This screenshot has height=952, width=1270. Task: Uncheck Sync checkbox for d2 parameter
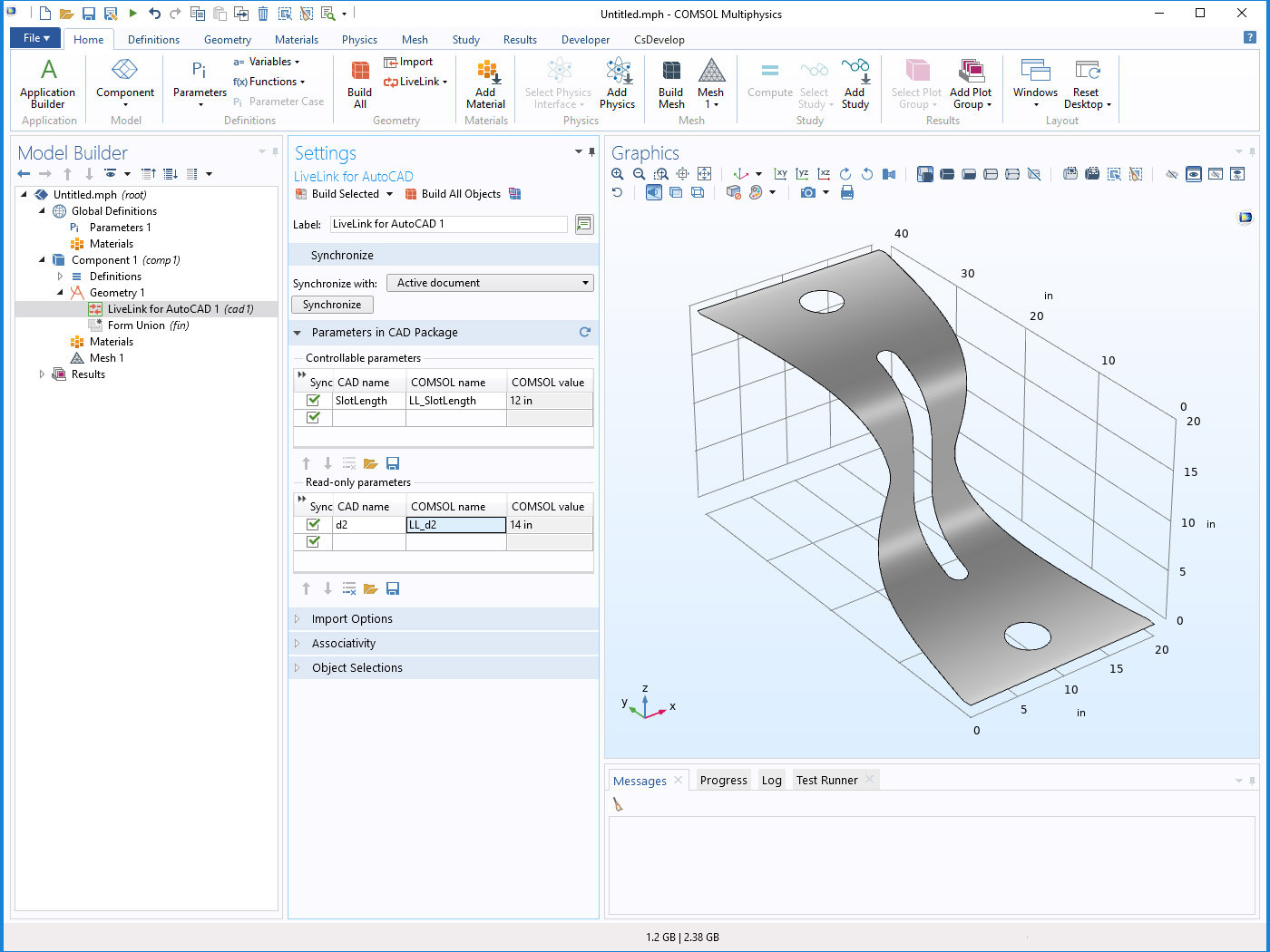coord(314,524)
